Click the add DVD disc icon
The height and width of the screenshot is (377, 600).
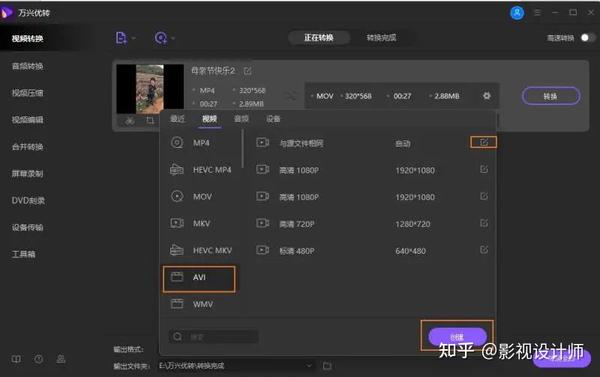(x=161, y=38)
